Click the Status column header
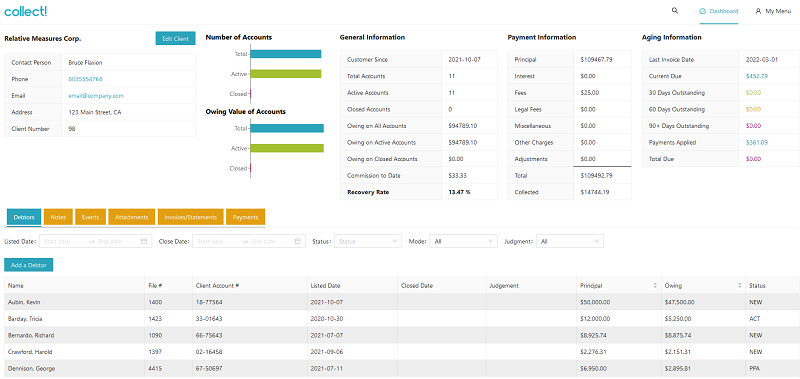Screen dimensions: 800x379 tap(772, 286)
